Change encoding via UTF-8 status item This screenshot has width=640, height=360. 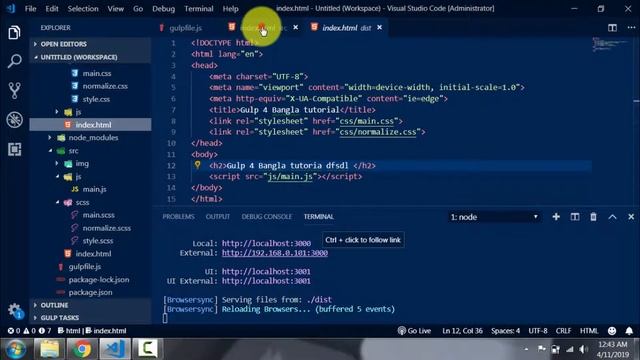click(538, 331)
